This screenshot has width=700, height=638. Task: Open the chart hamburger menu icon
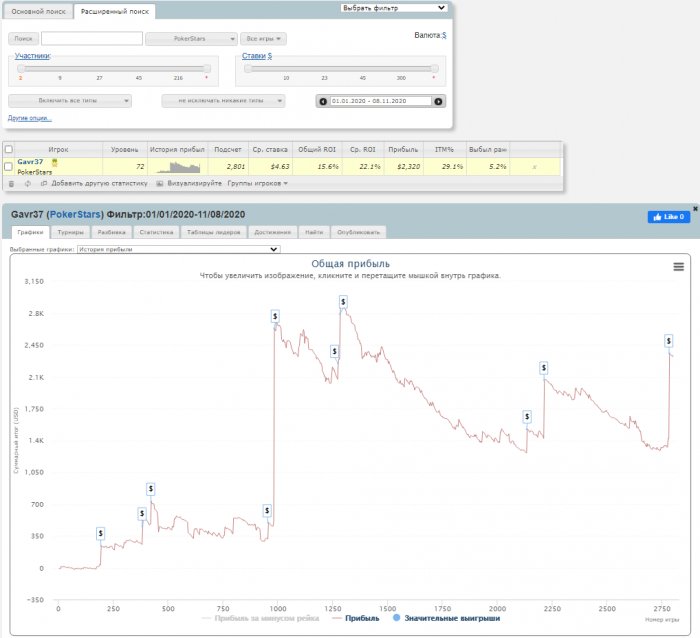(x=679, y=266)
